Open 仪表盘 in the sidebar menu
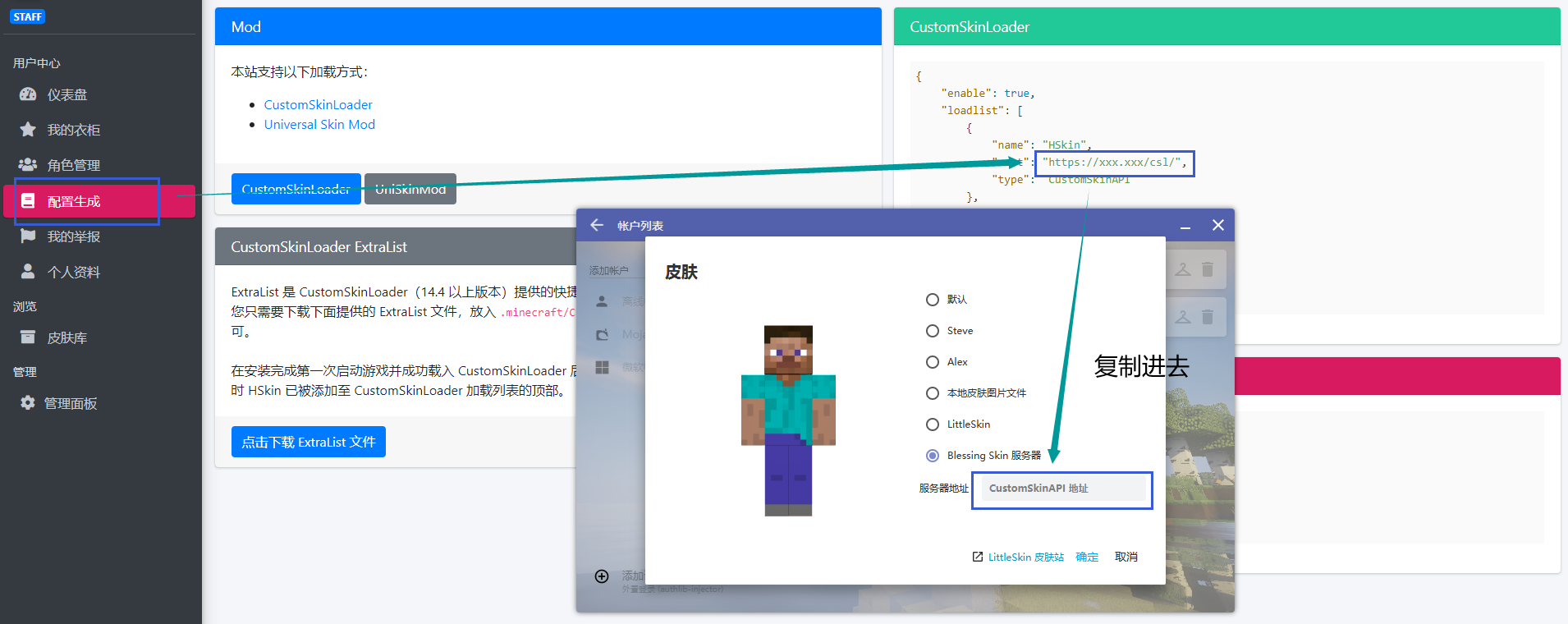1568x624 pixels. 99,94
